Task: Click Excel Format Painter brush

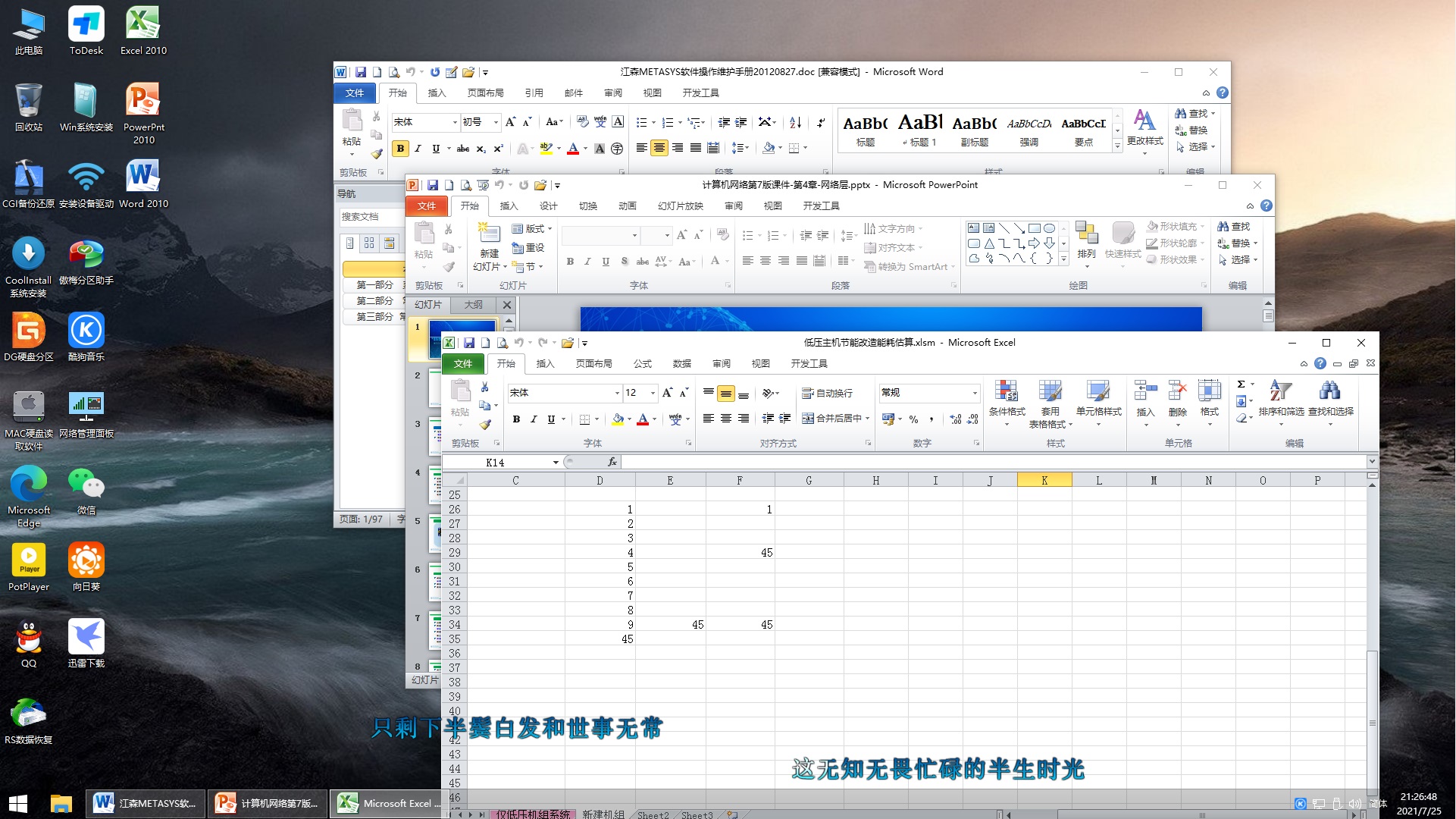Action: 485,425
